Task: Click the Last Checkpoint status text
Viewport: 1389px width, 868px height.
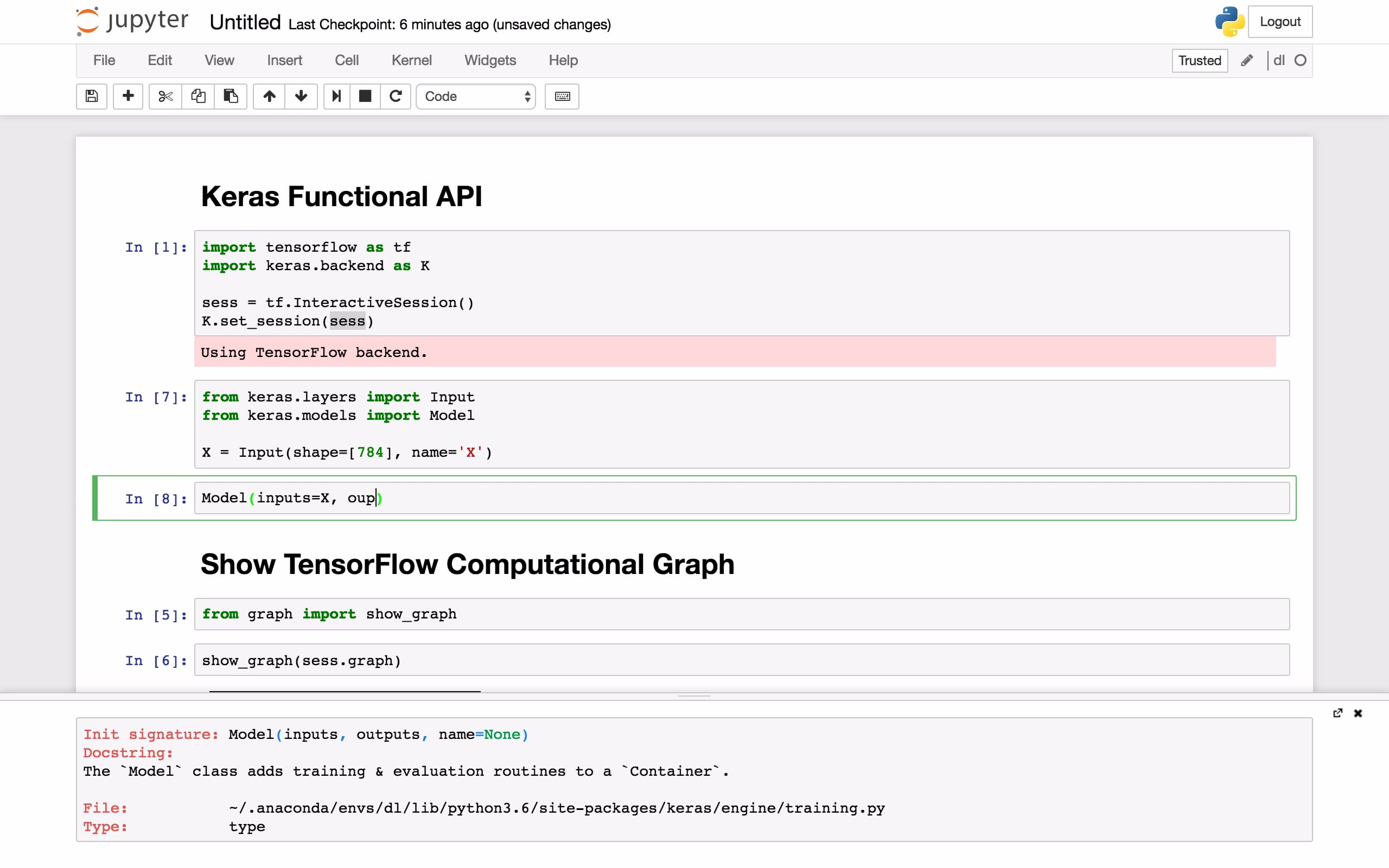Action: [449, 25]
